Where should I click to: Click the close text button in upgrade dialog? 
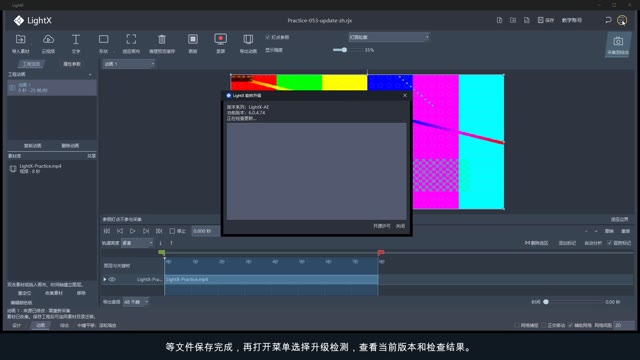[x=400, y=226]
